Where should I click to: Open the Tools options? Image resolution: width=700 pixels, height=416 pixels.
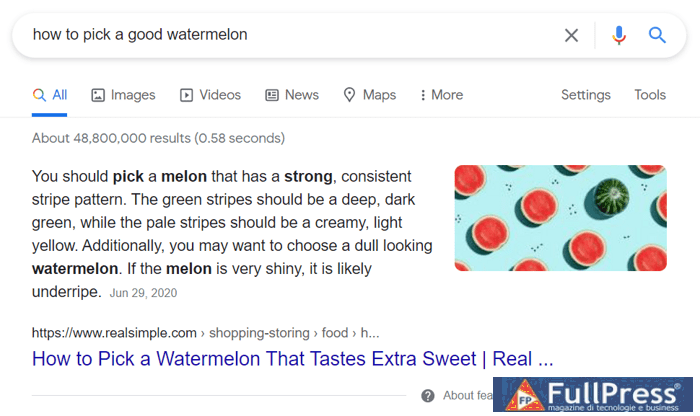coord(650,95)
